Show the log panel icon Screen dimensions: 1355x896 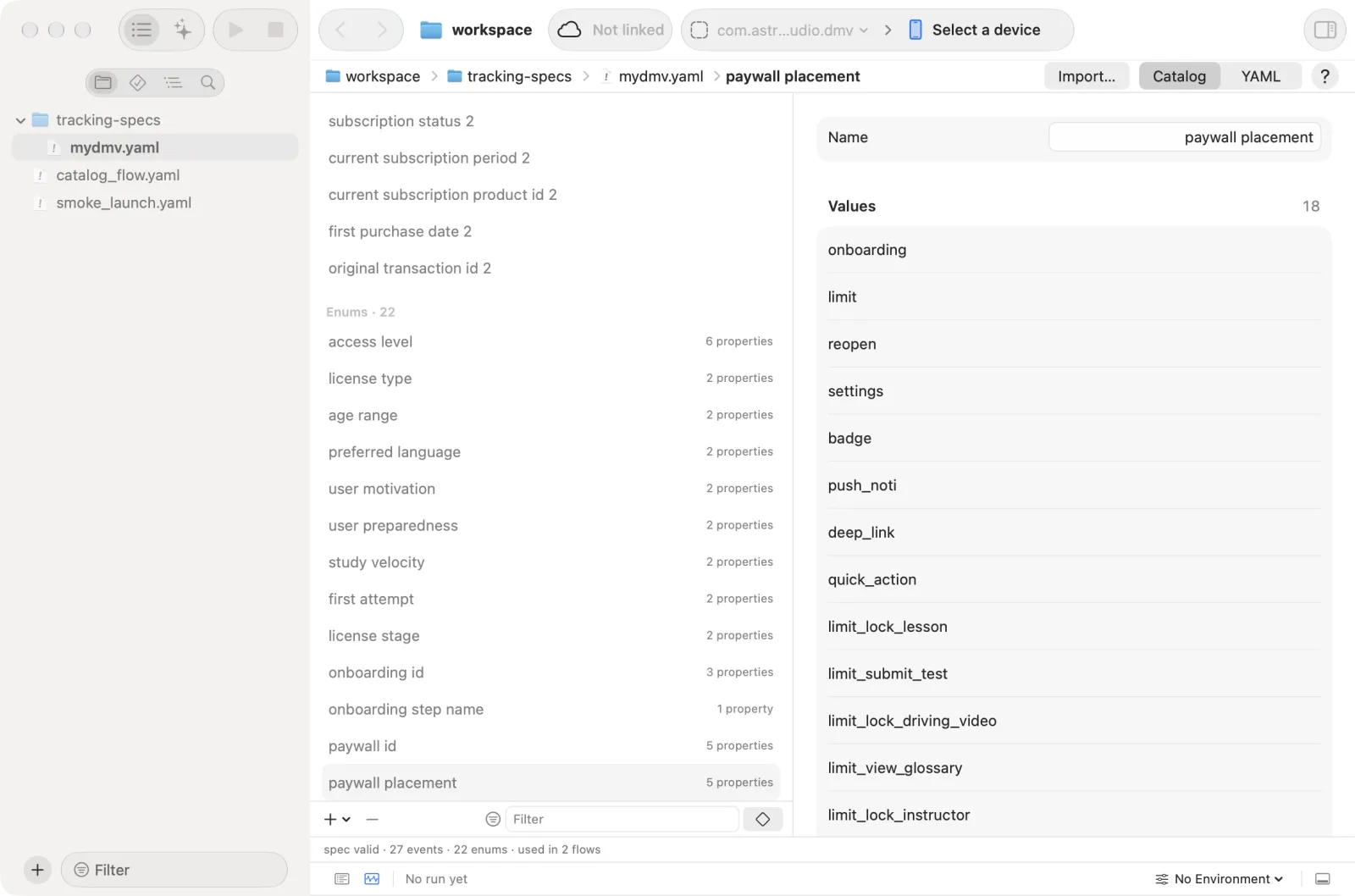pyautogui.click(x=342, y=879)
